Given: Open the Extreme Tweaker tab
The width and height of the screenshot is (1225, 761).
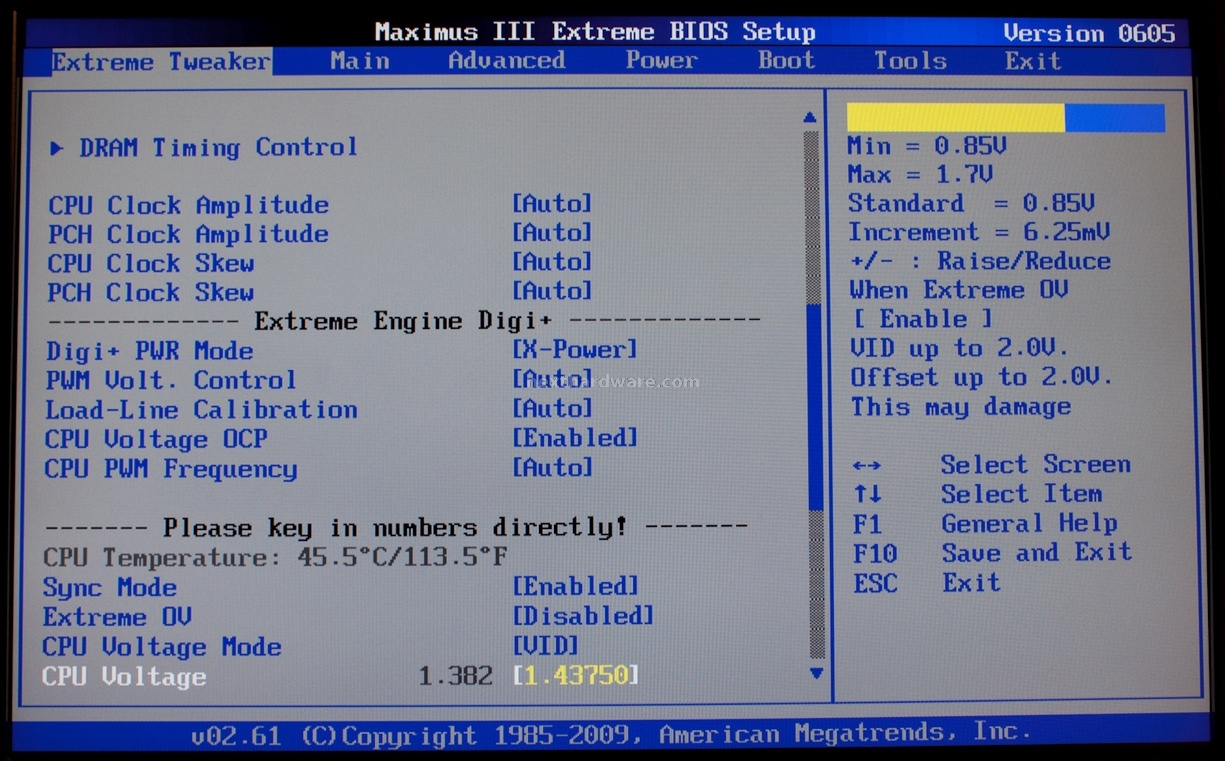Looking at the screenshot, I should [x=161, y=62].
